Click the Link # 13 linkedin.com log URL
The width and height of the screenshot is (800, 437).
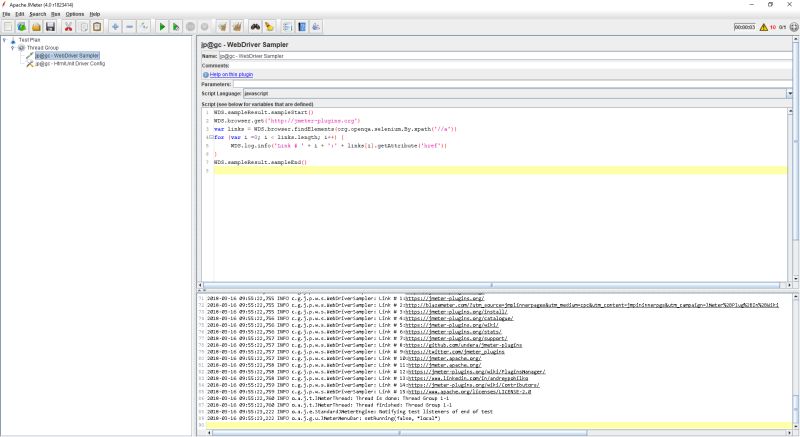(x=468, y=378)
